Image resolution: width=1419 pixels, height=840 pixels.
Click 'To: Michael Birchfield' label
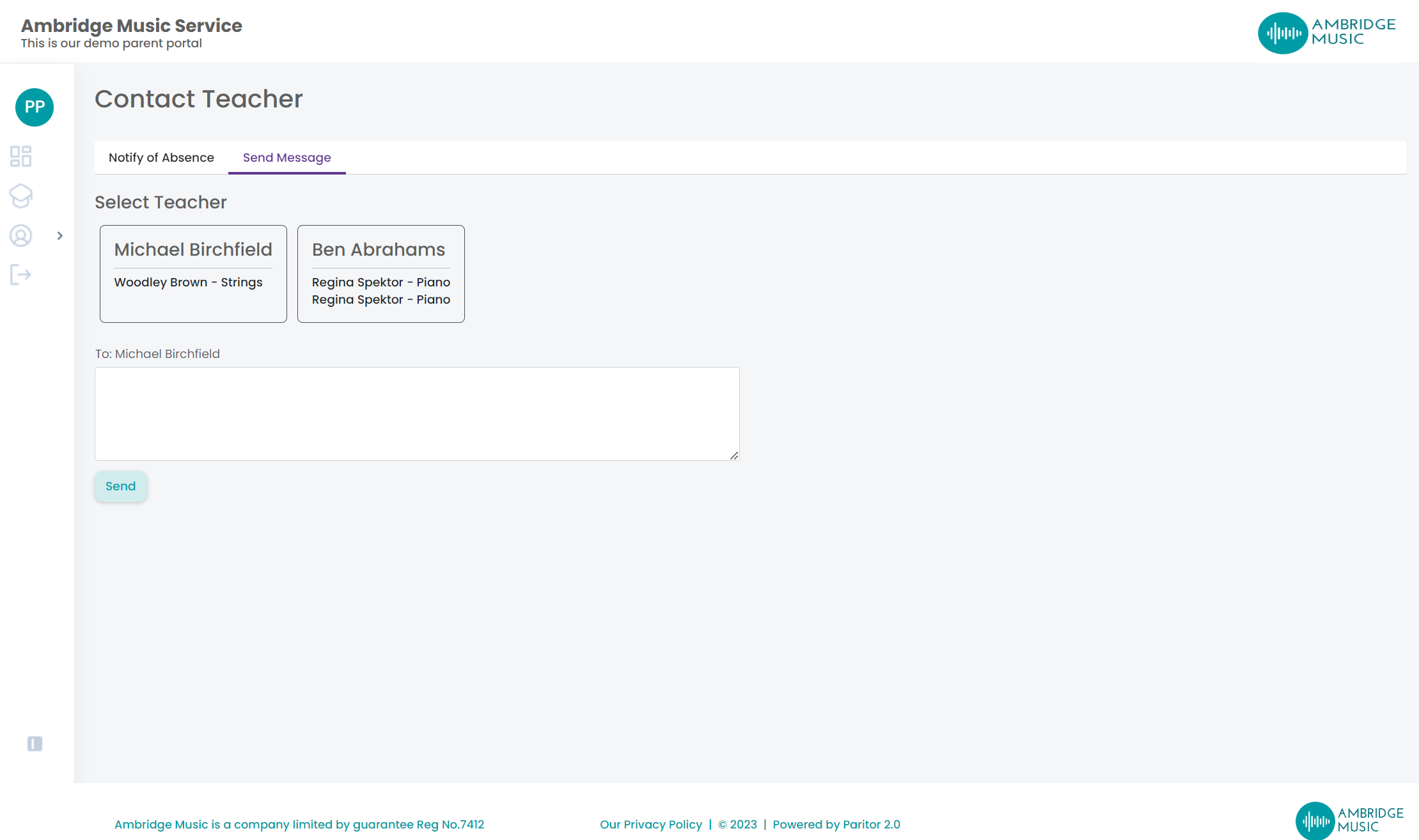[x=157, y=354]
